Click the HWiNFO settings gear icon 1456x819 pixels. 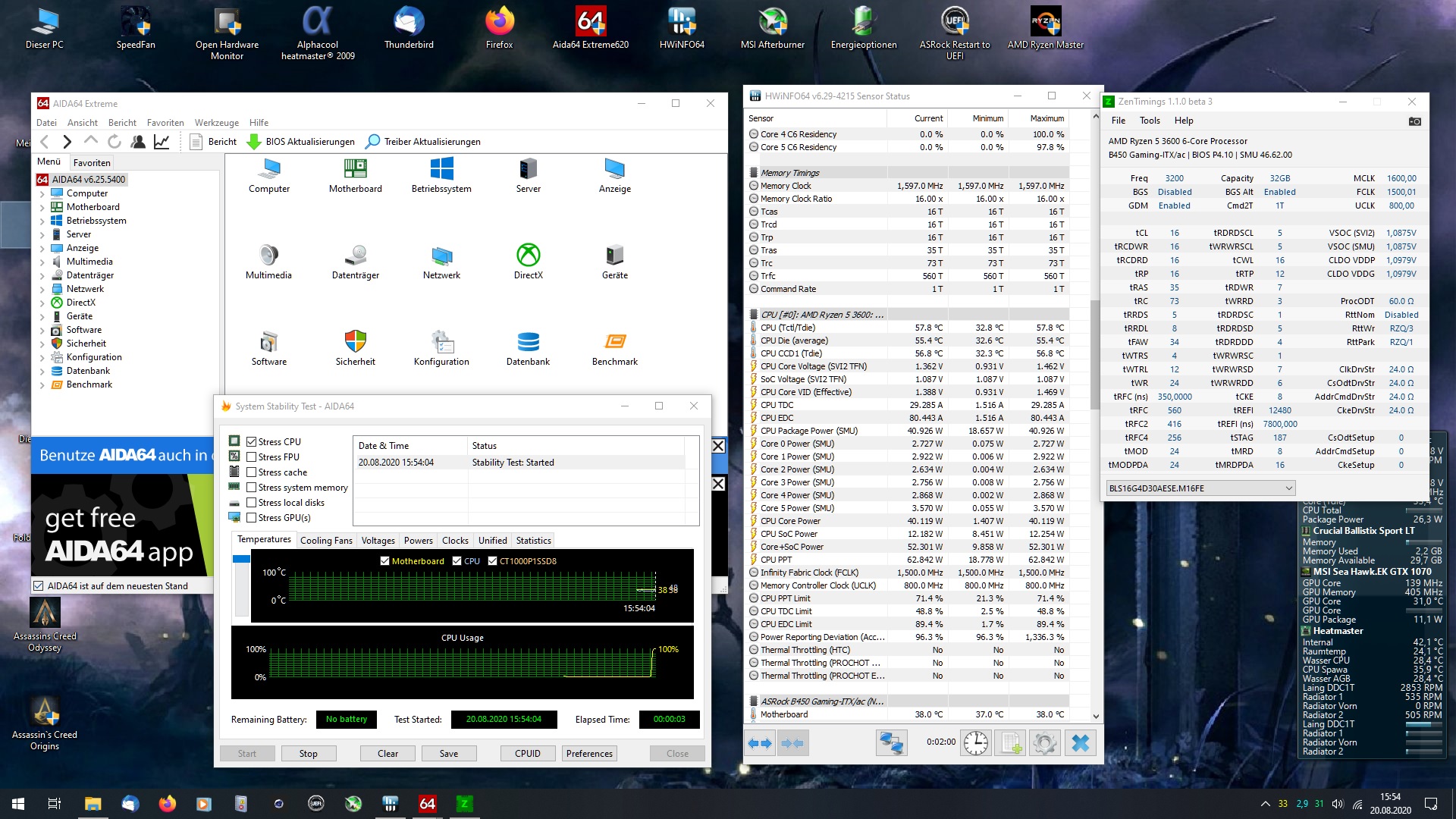1044,743
